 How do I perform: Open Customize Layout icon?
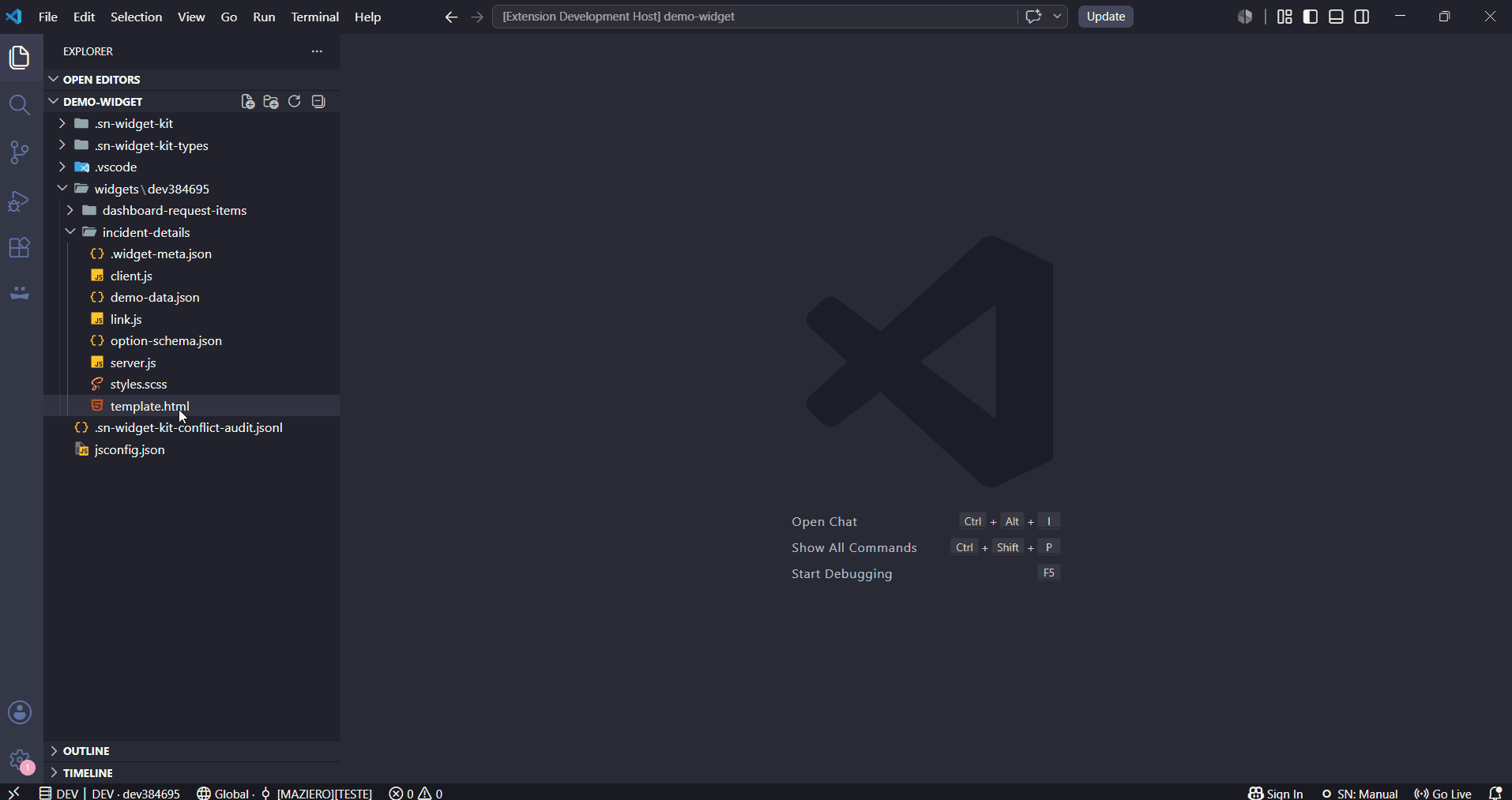(x=1284, y=17)
